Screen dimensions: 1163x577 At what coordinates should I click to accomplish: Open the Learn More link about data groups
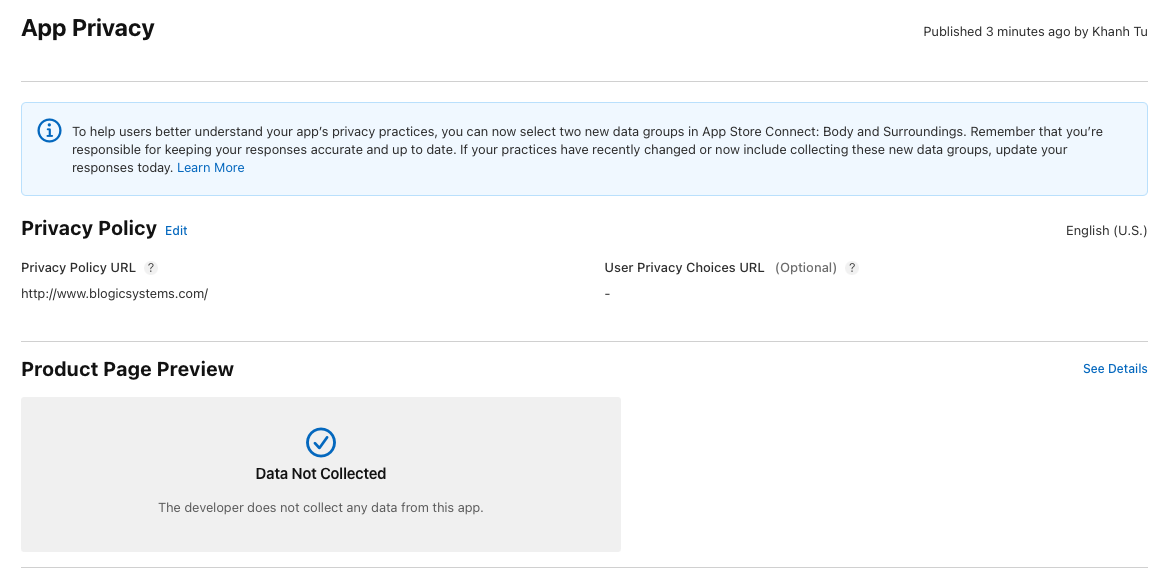tap(210, 167)
